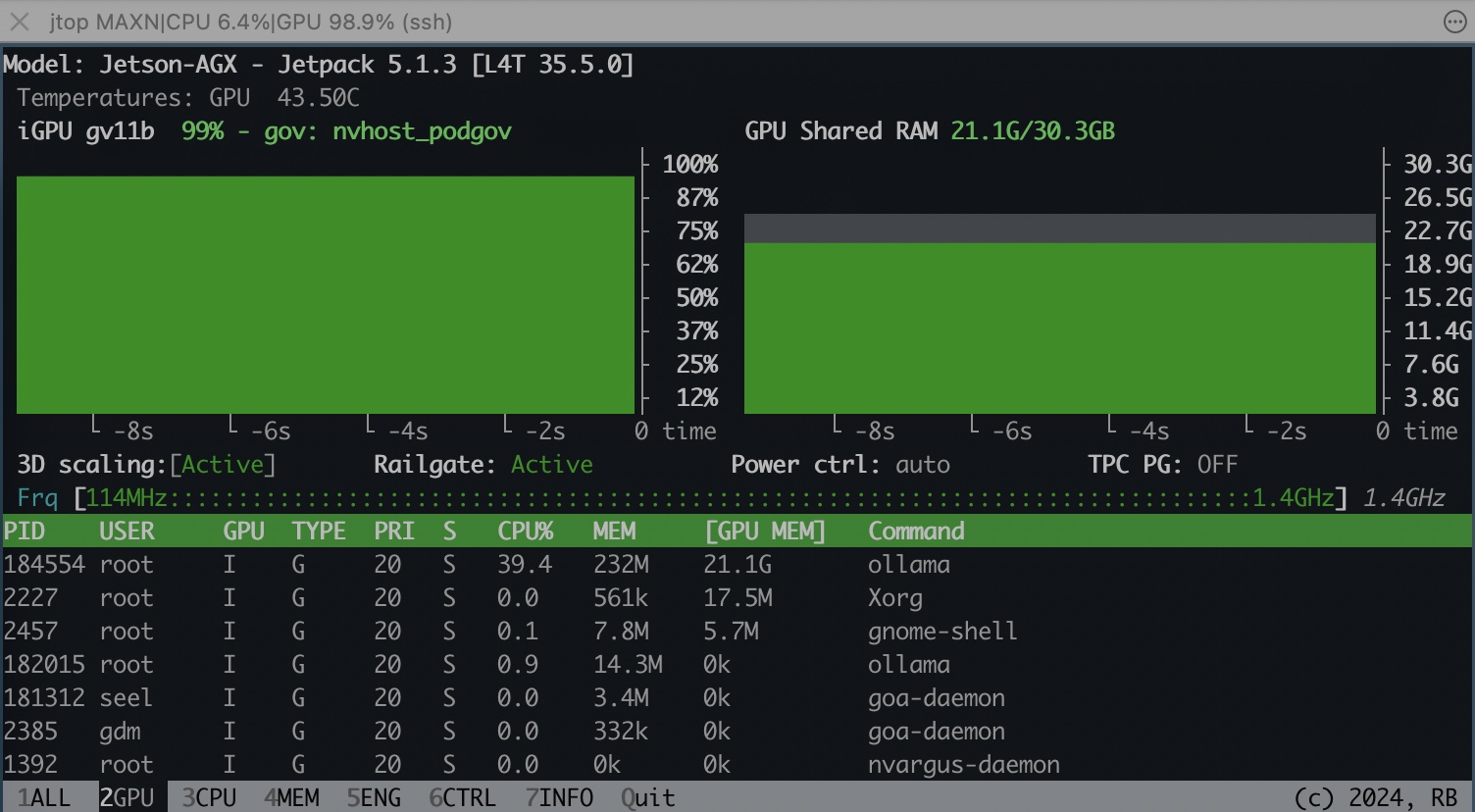Go to the 4MEM tab
The height and width of the screenshot is (812, 1475).
(x=291, y=797)
